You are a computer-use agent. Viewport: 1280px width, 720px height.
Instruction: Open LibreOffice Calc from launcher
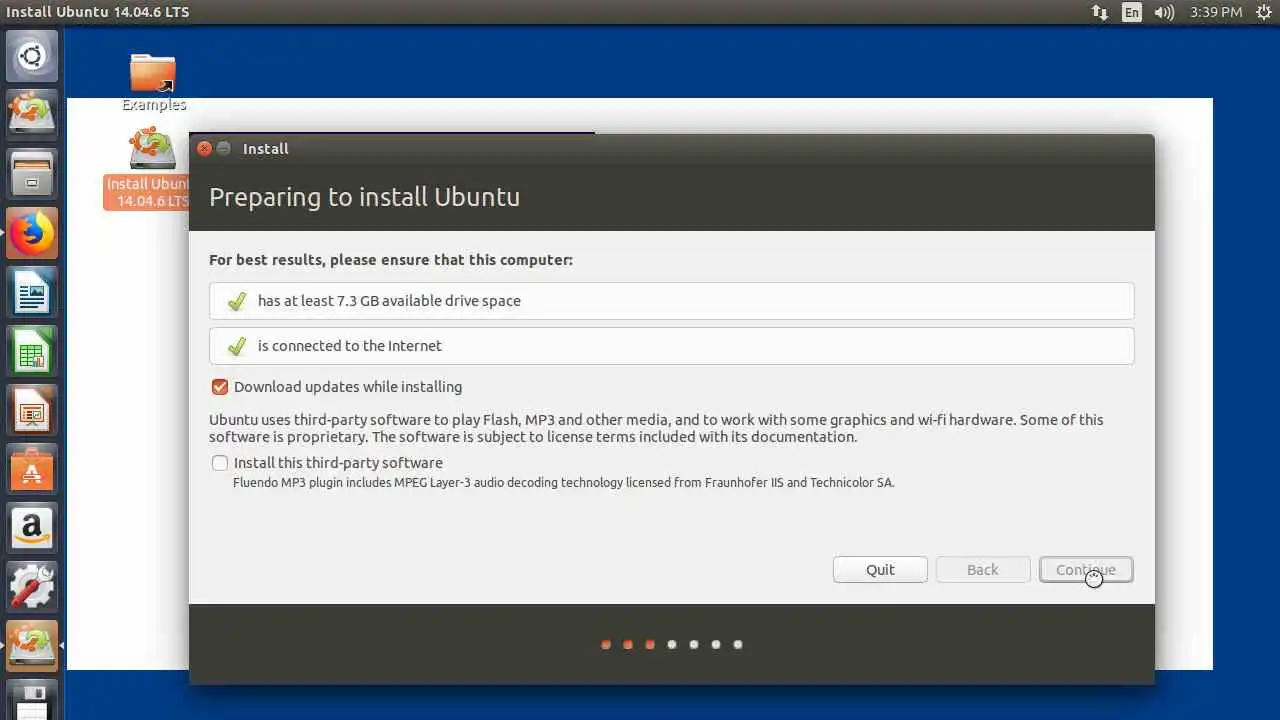click(32, 351)
